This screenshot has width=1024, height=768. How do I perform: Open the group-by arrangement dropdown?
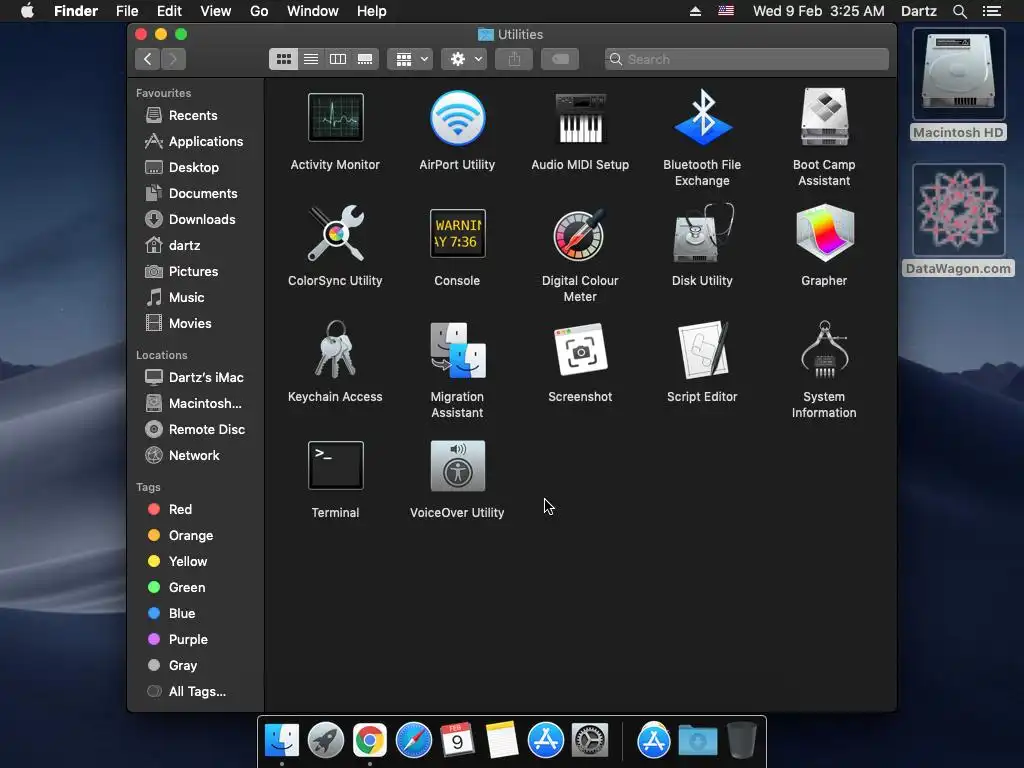[410, 59]
